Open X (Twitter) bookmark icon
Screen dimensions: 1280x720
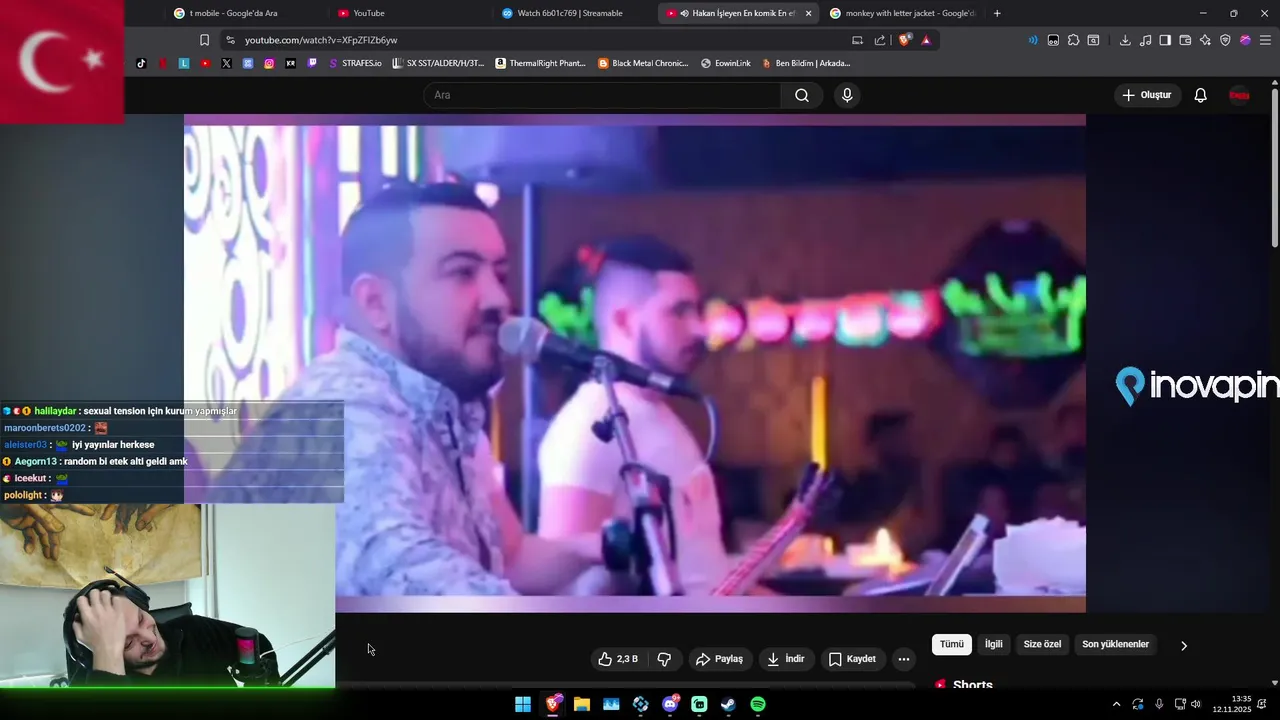226,63
